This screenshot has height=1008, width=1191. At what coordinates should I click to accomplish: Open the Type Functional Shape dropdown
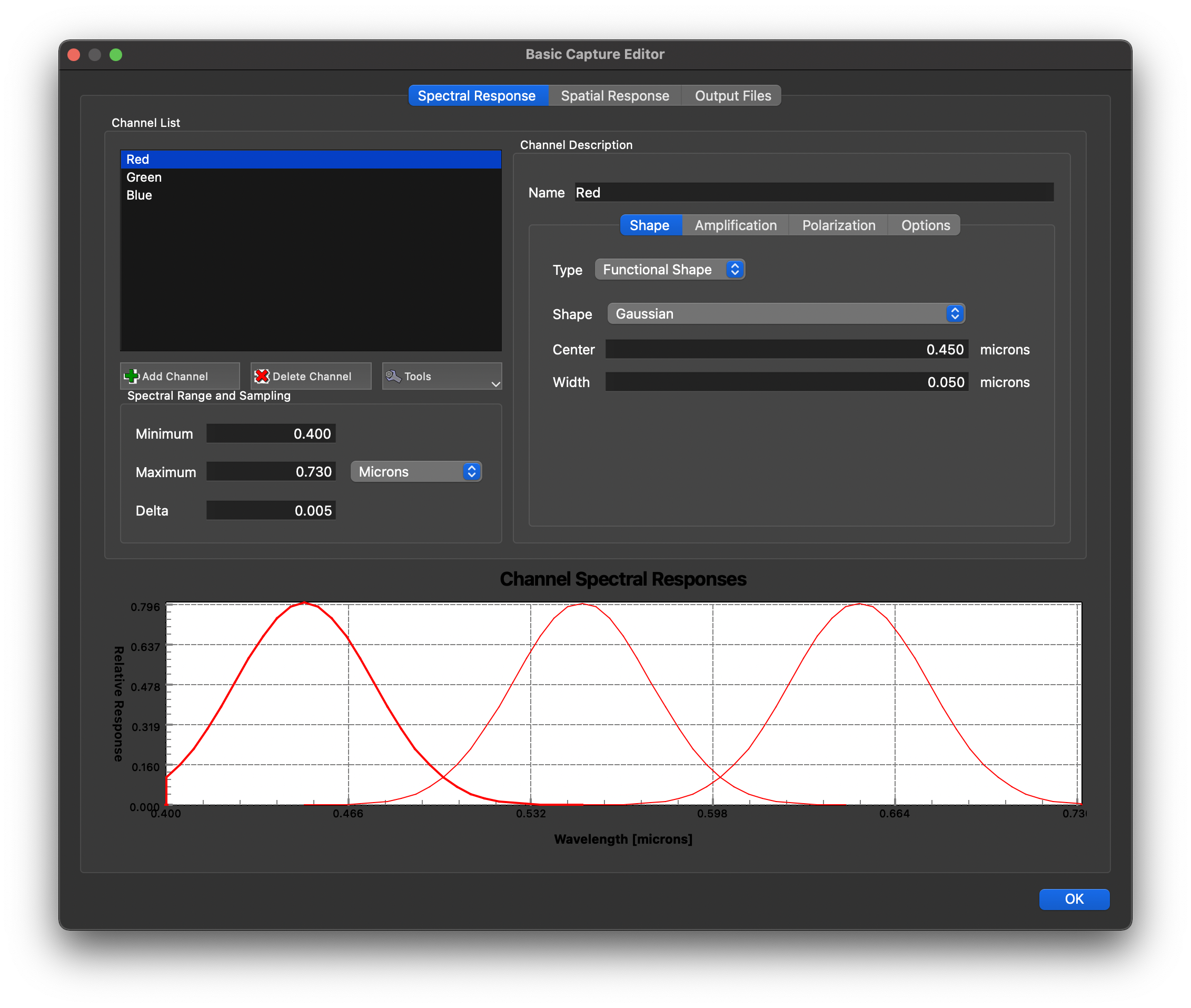point(669,270)
